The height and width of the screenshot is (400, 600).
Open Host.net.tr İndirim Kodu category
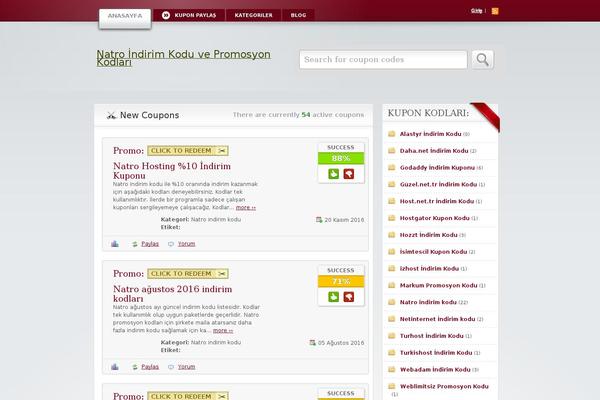(x=437, y=201)
